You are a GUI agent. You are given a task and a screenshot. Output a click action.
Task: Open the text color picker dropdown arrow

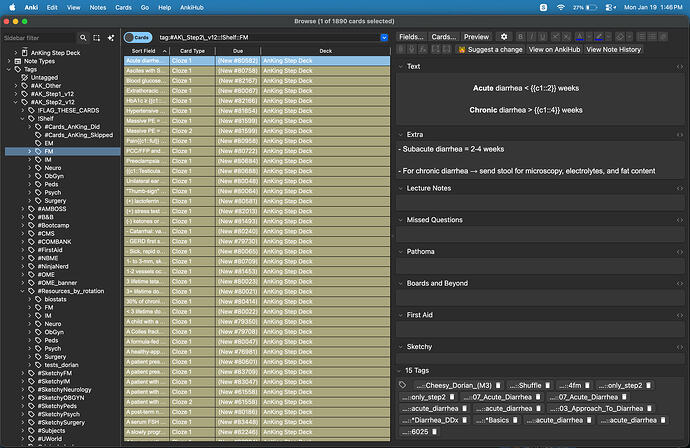(x=589, y=37)
